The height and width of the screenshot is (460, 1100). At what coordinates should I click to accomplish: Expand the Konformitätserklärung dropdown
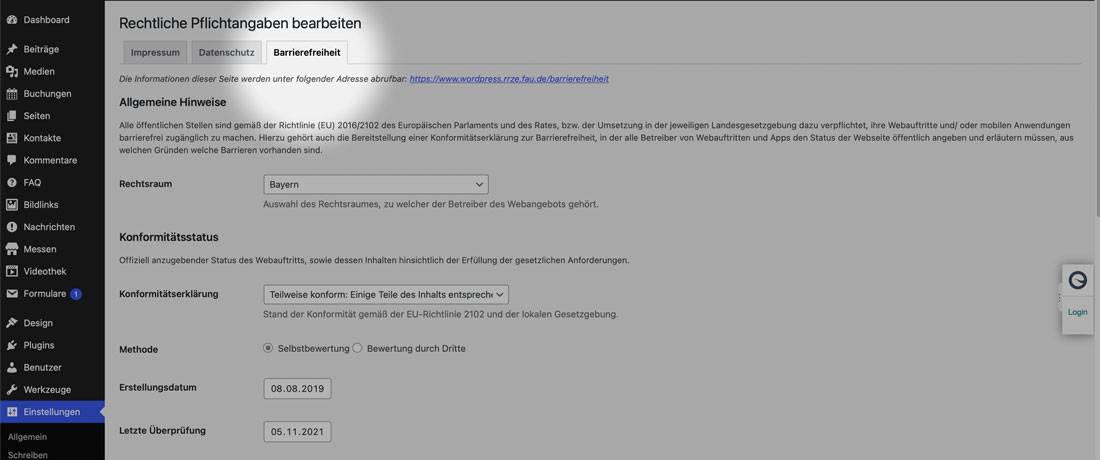coord(386,294)
